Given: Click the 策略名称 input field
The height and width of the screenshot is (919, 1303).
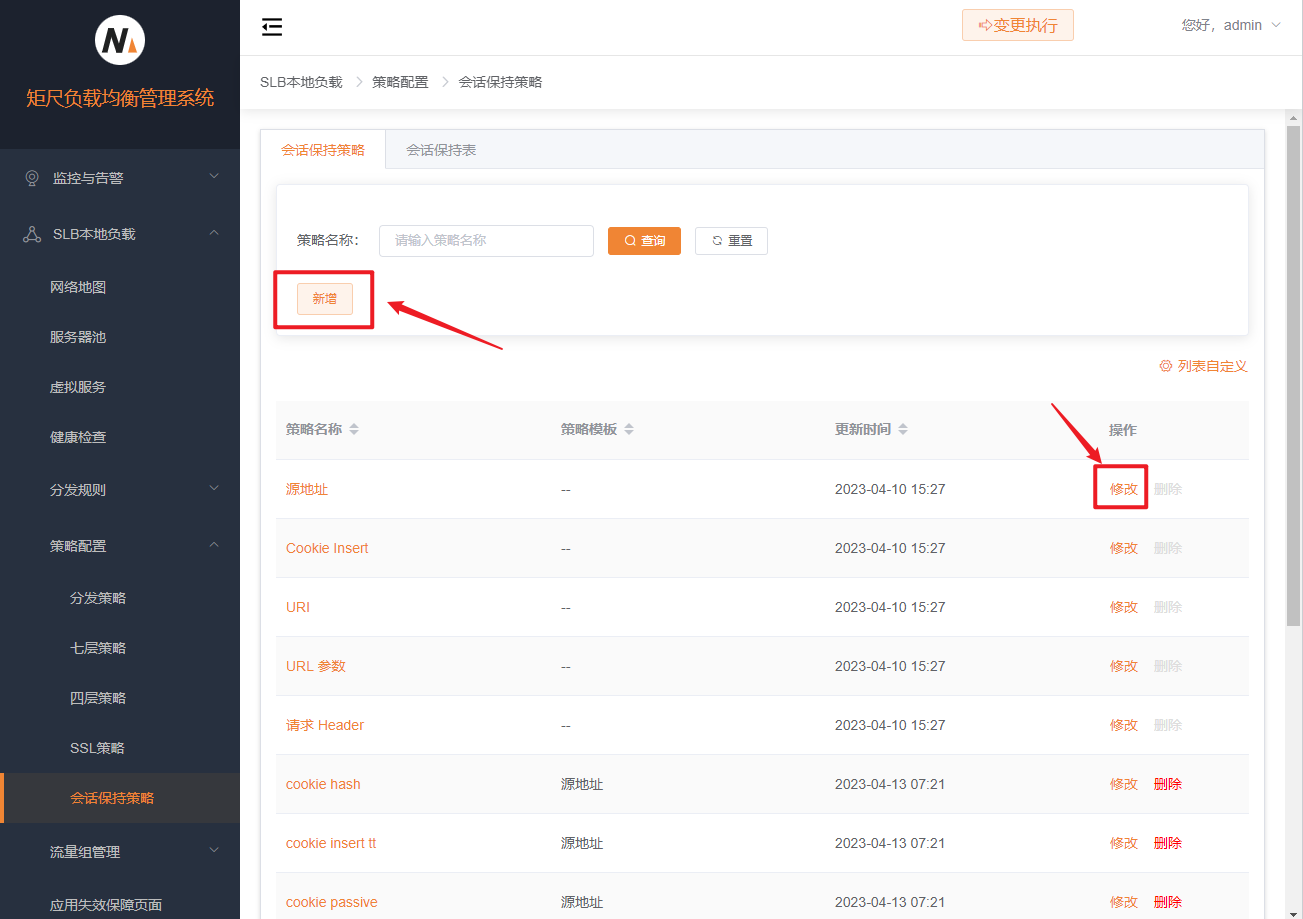Looking at the screenshot, I should pos(486,241).
